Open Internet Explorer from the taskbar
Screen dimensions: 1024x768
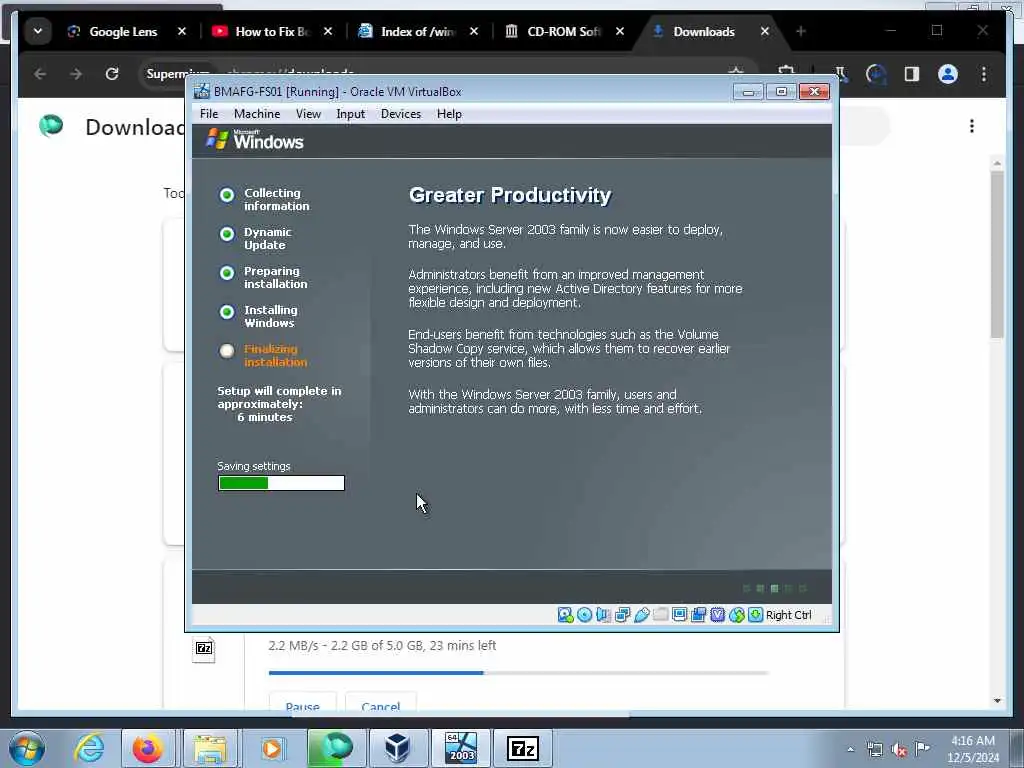pos(89,748)
